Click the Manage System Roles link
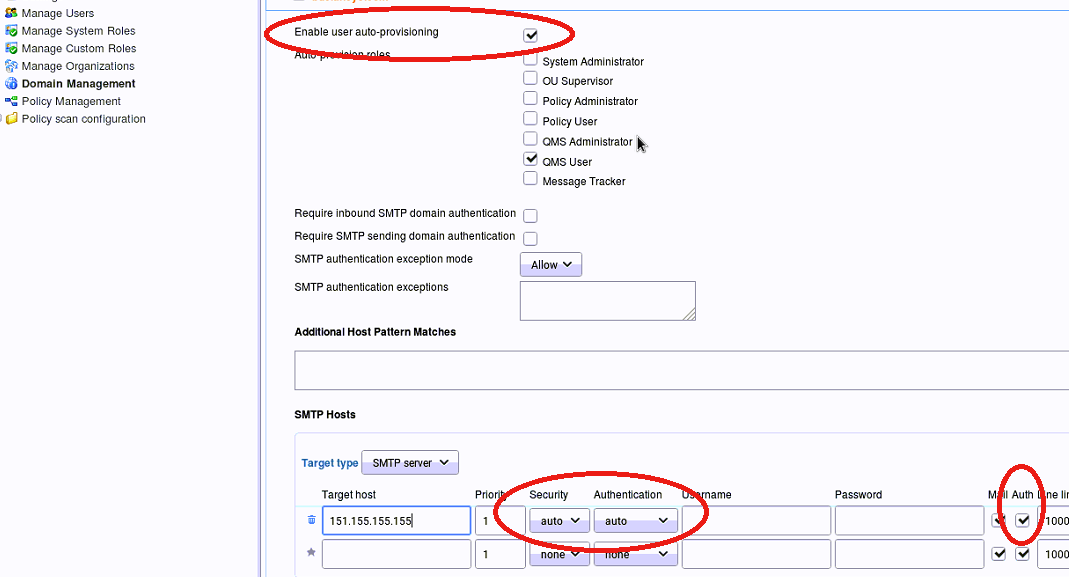The height and width of the screenshot is (577, 1069). [78, 31]
